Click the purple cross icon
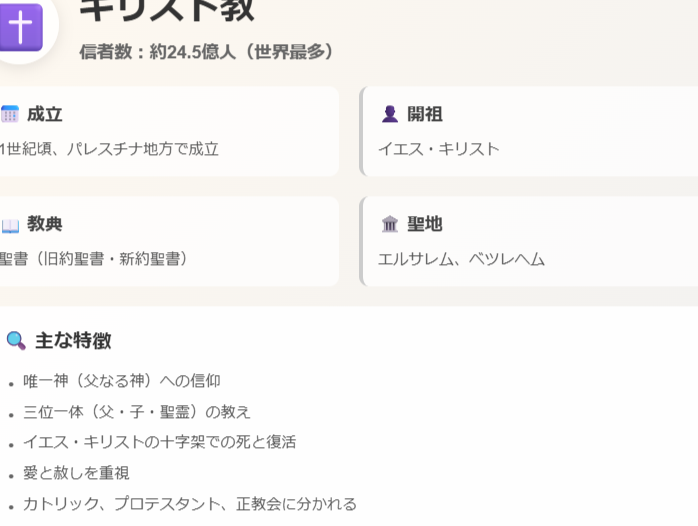The height and width of the screenshot is (526, 698). [x=21, y=27]
